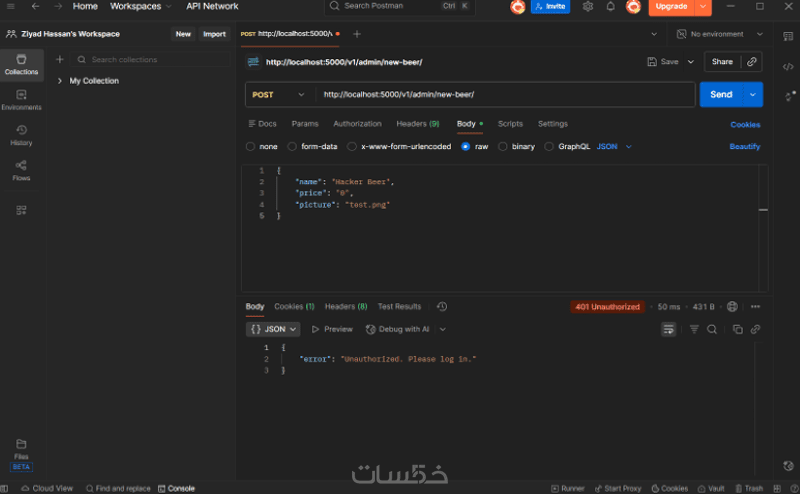Open the tabs overflow chevron

[654, 34]
